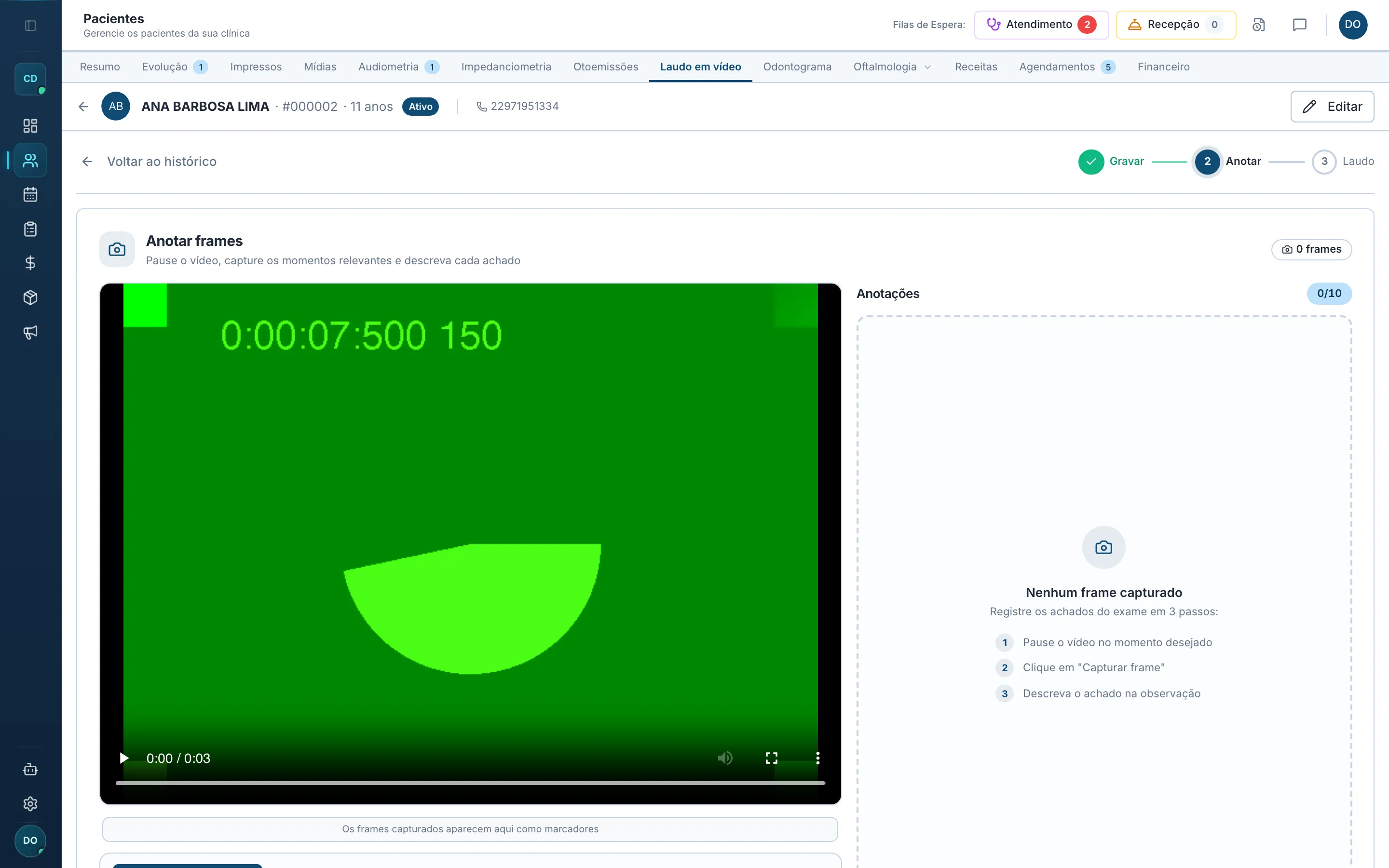Screen dimensions: 1389x868
Task: Seek on the video progress bar
Action: 470,783
